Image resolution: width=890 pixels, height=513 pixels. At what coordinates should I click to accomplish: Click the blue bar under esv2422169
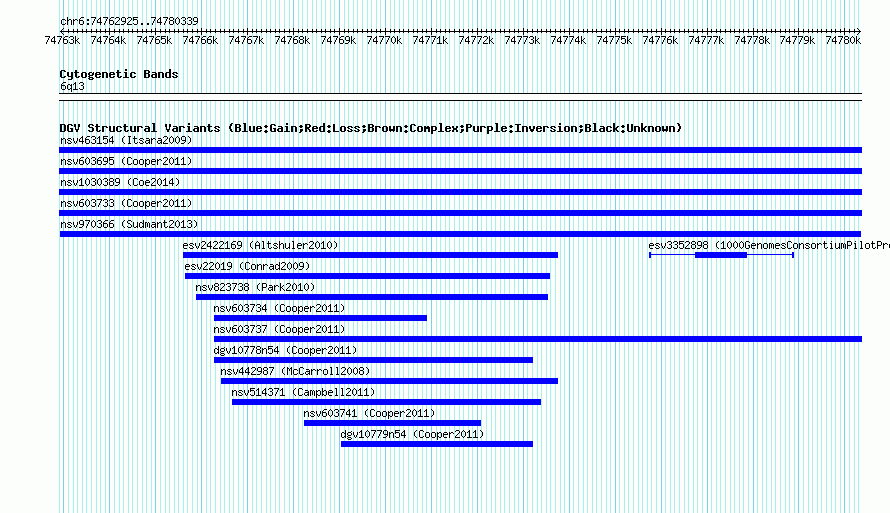371,255
